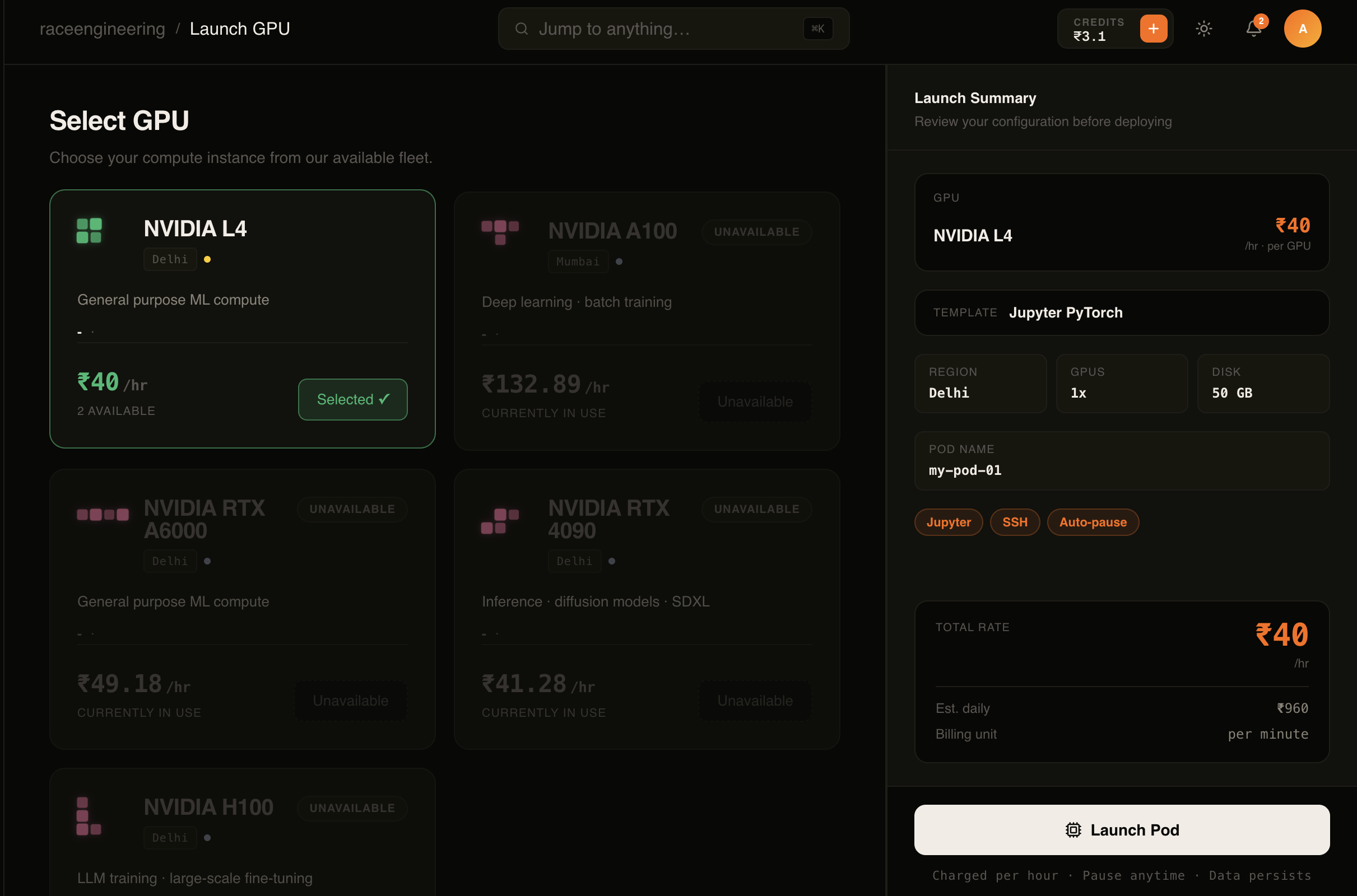Click the NVIDIA H100 block icon

(89, 816)
